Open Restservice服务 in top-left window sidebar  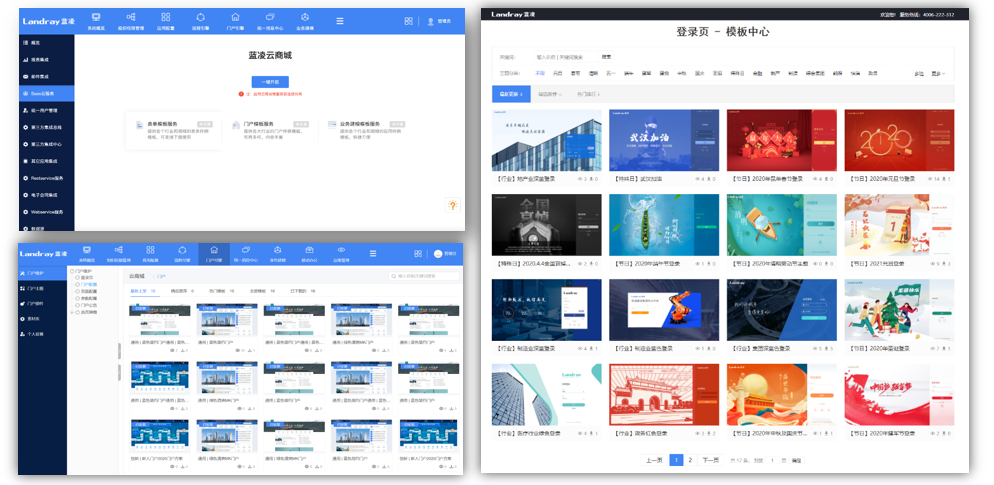click(46, 178)
